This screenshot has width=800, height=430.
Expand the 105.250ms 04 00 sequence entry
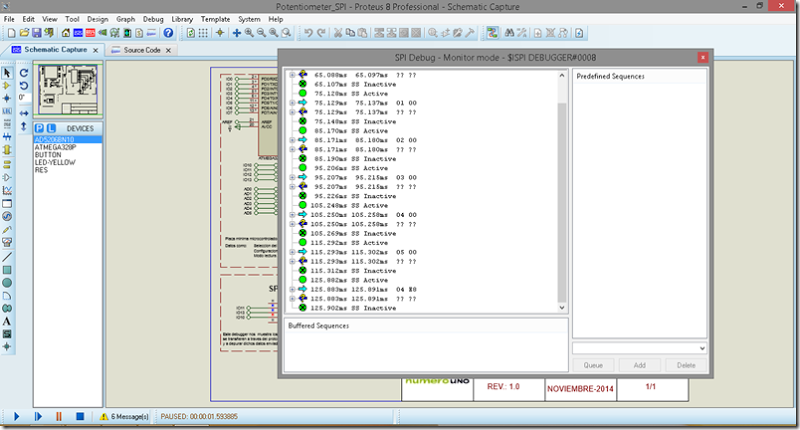tap(291, 215)
